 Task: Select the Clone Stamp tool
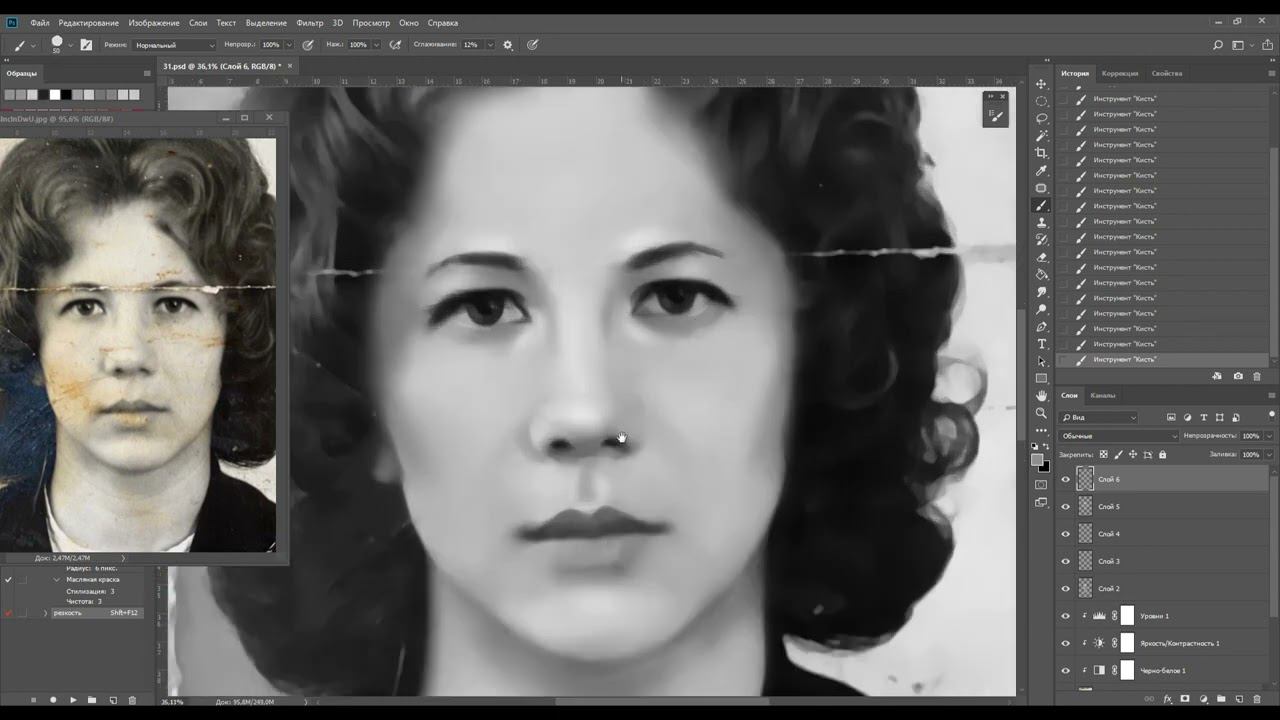[1041, 222]
